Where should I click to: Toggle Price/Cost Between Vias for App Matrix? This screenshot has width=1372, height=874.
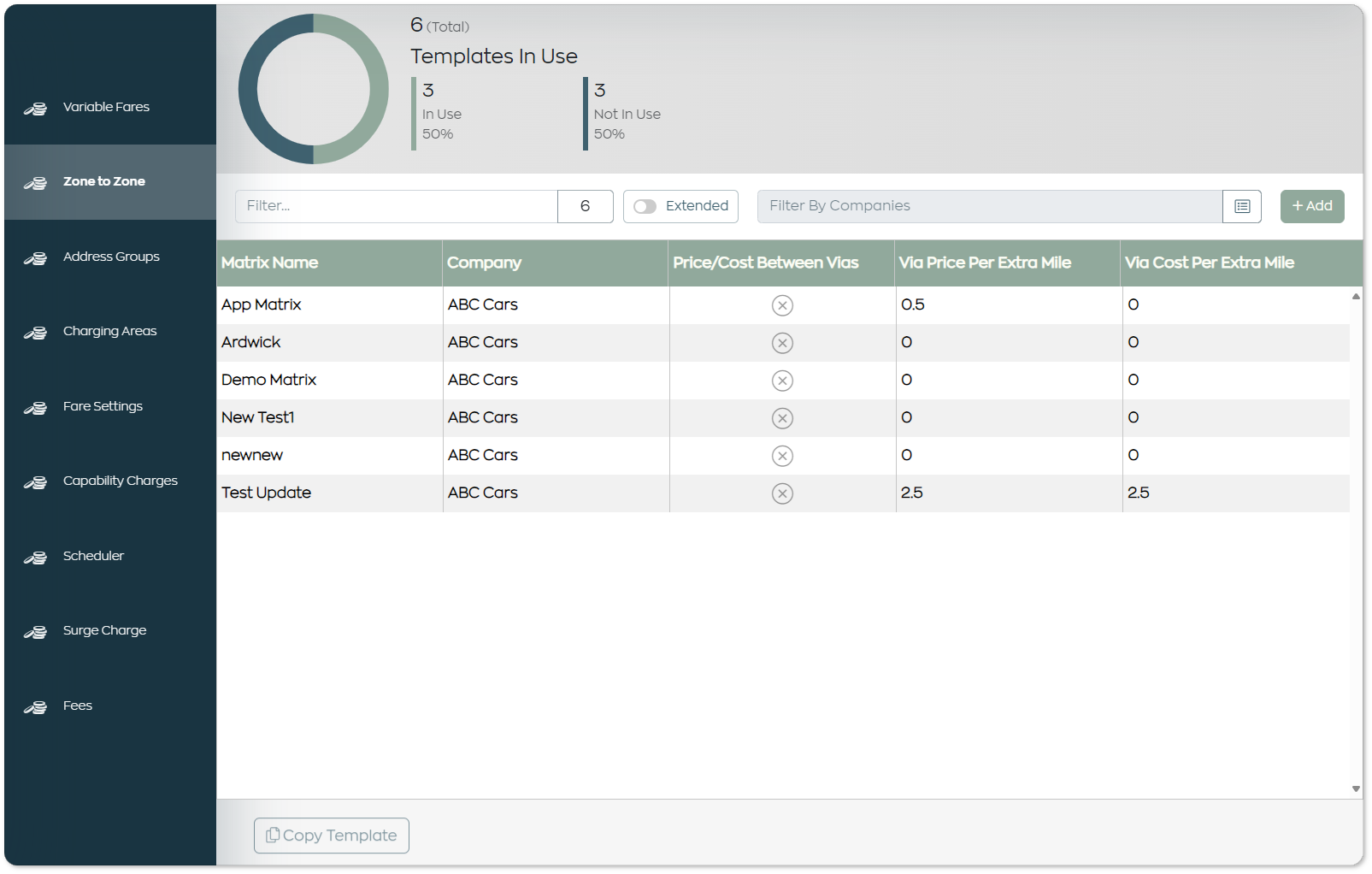pos(781,304)
